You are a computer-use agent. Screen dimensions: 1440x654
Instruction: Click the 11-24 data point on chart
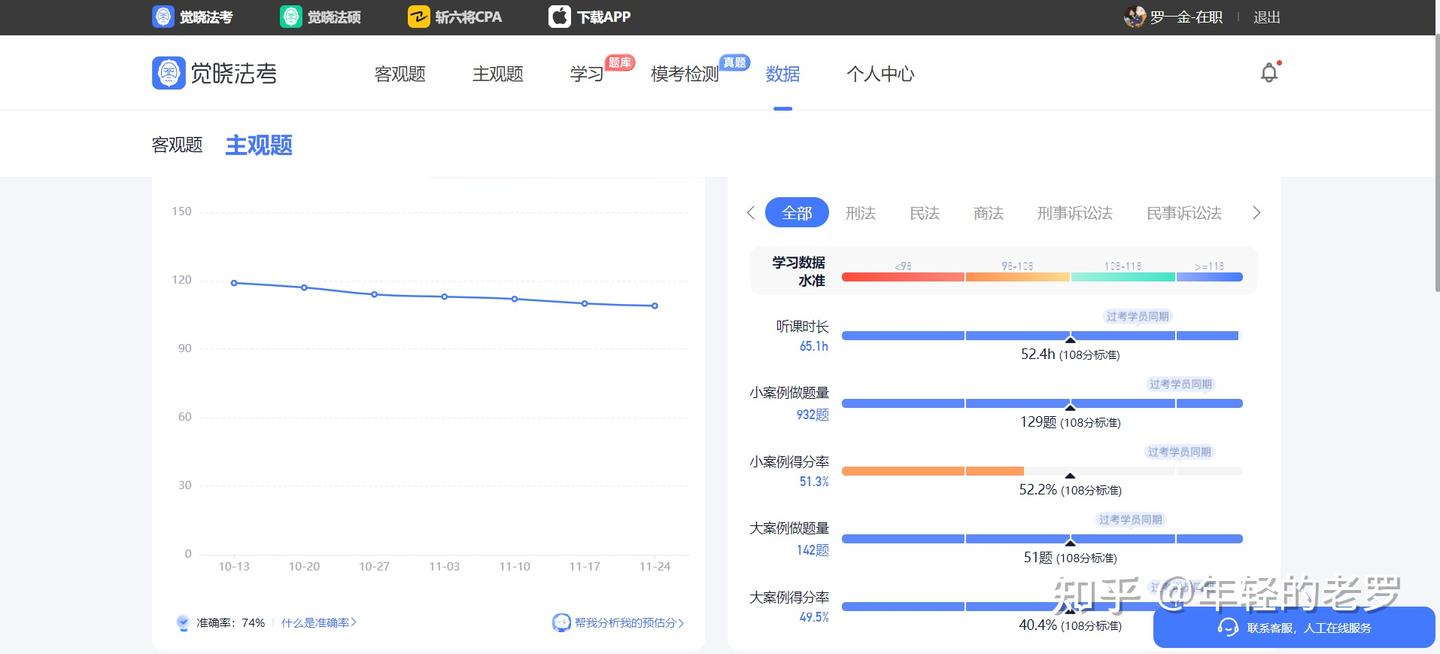[x=655, y=306]
